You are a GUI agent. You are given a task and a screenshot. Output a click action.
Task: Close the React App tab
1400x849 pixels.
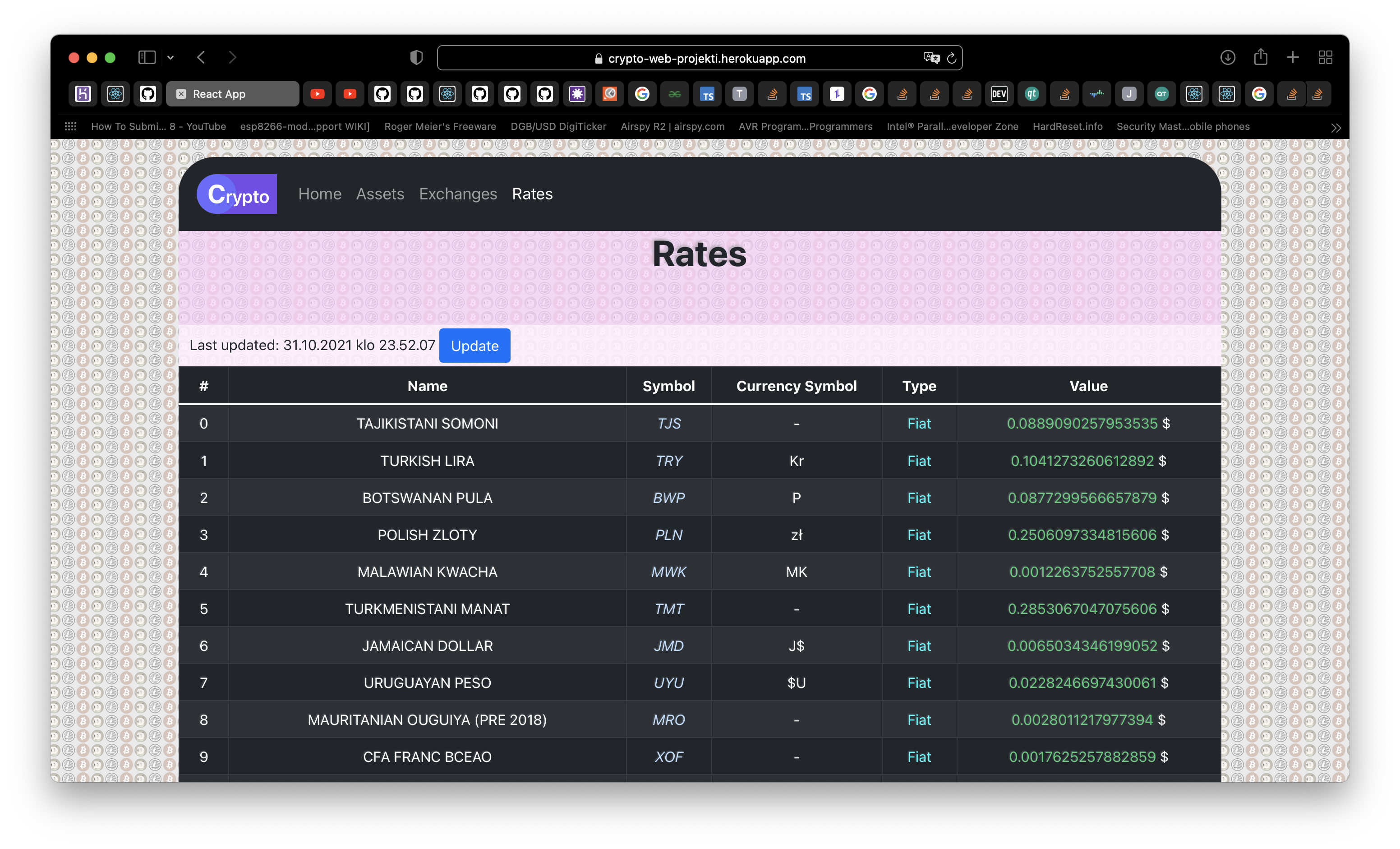[181, 94]
